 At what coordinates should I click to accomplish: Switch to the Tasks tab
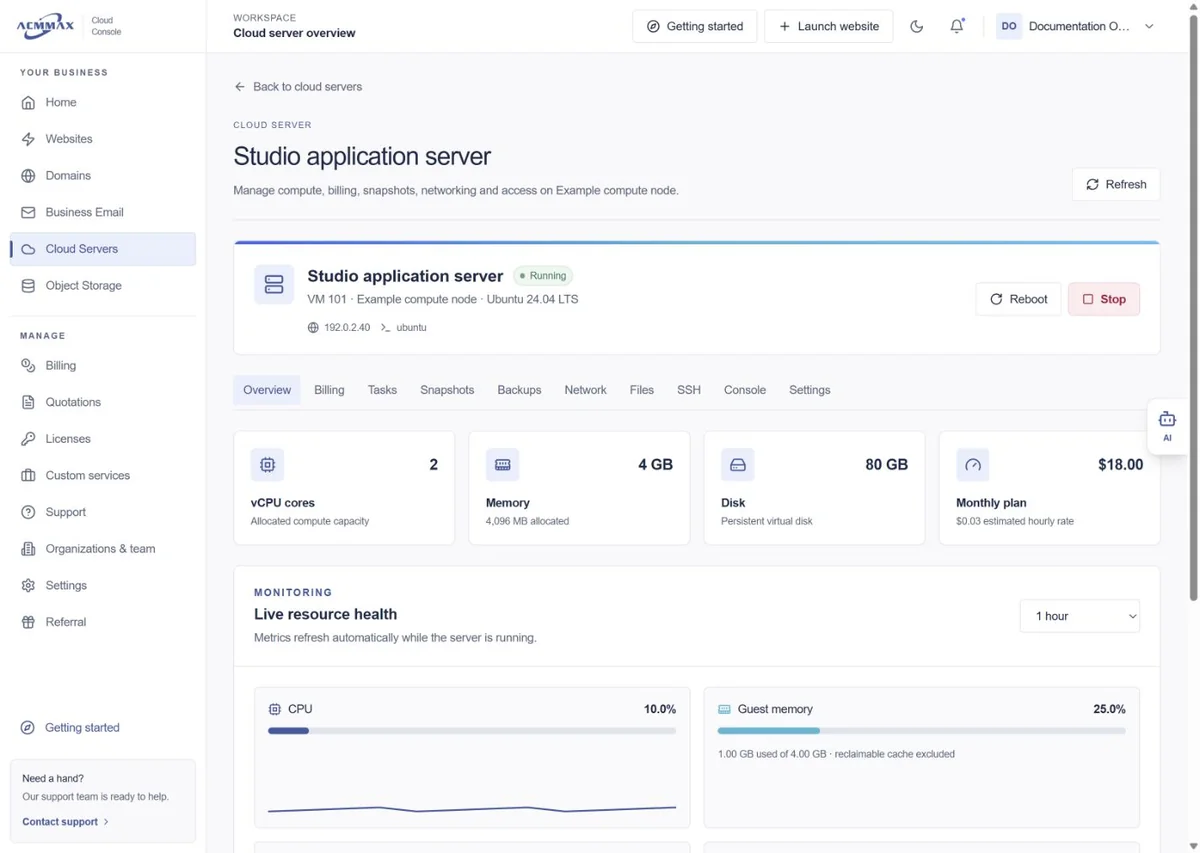(382, 390)
